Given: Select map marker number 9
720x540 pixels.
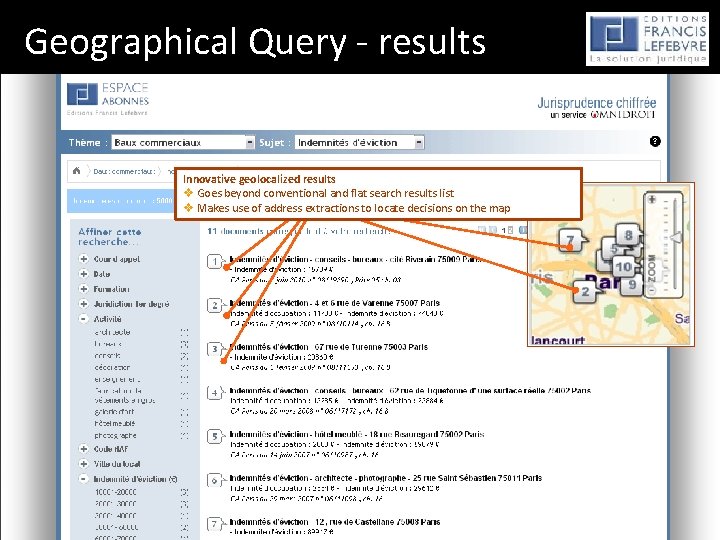Looking at the screenshot, I should click(x=632, y=285).
